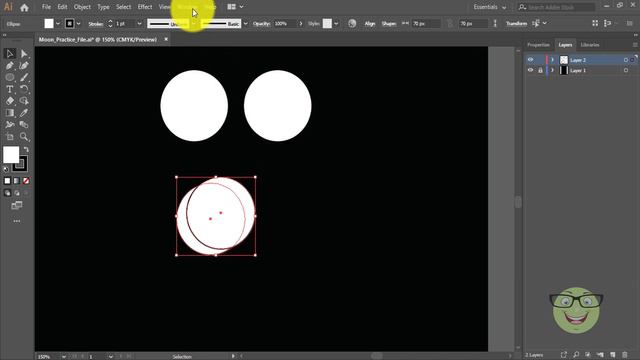Image resolution: width=640 pixels, height=360 pixels.
Task: Open Essentials workspace switcher
Action: 489,7
